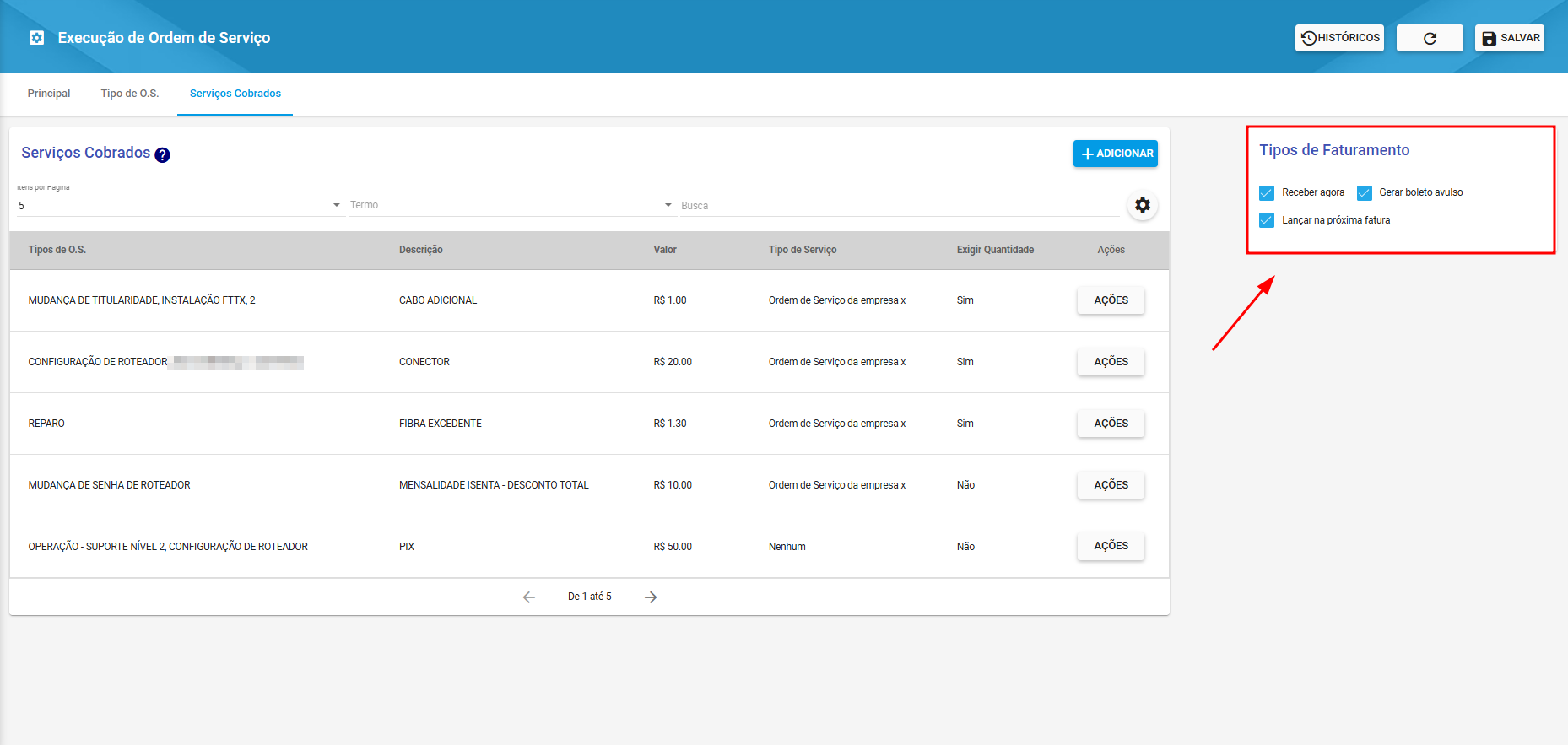Click the CABO ADICIONAL description cell
The height and width of the screenshot is (745, 1568).
pos(438,300)
